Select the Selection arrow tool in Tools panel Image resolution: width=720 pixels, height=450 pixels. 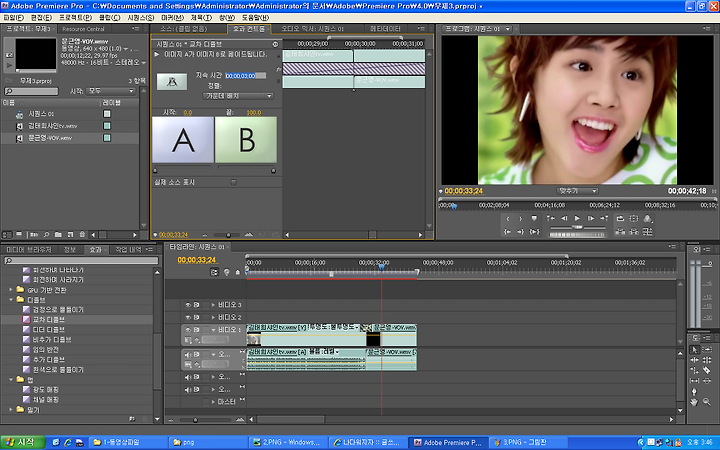click(694, 350)
